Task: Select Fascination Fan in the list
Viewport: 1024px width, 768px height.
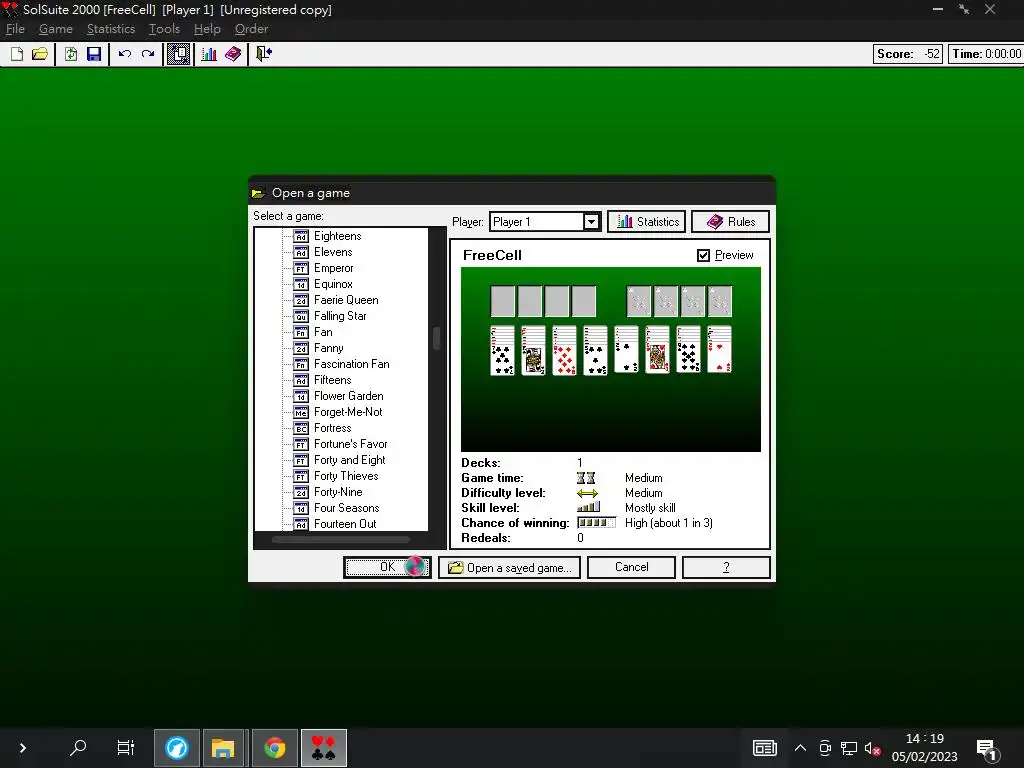Action: coord(351,364)
